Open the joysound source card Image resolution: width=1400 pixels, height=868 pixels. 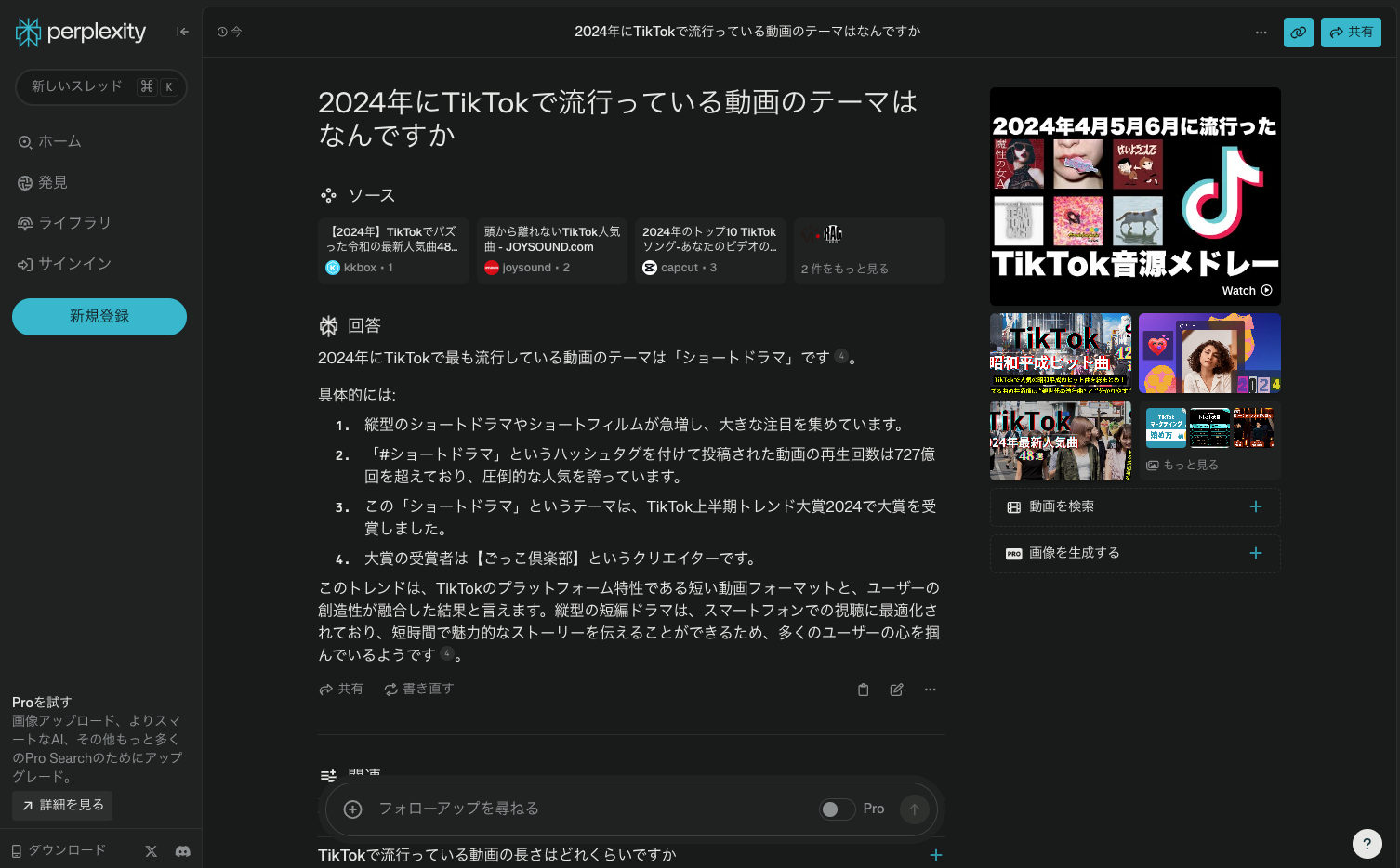pos(552,251)
